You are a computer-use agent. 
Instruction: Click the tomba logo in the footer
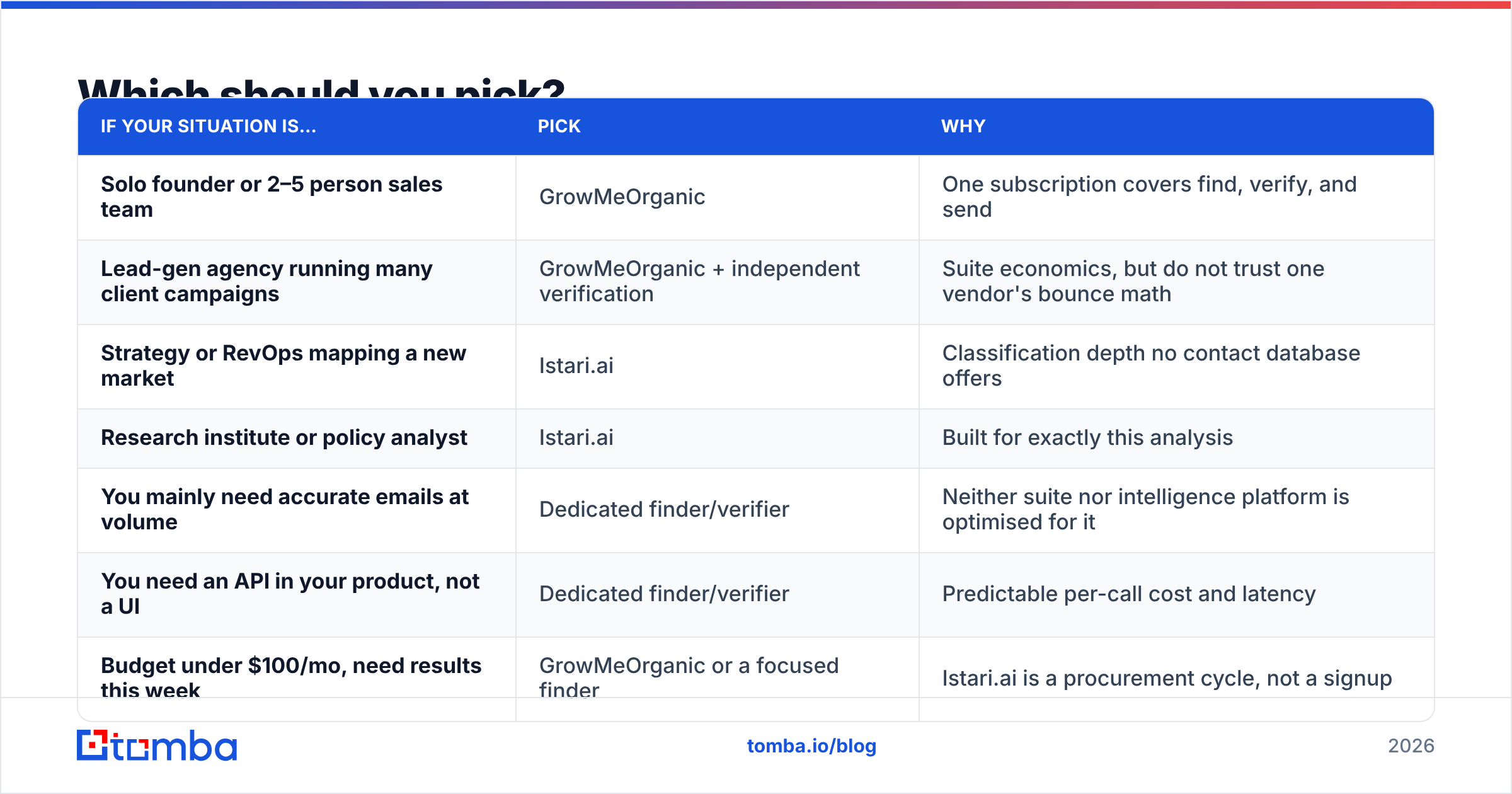[x=157, y=745]
